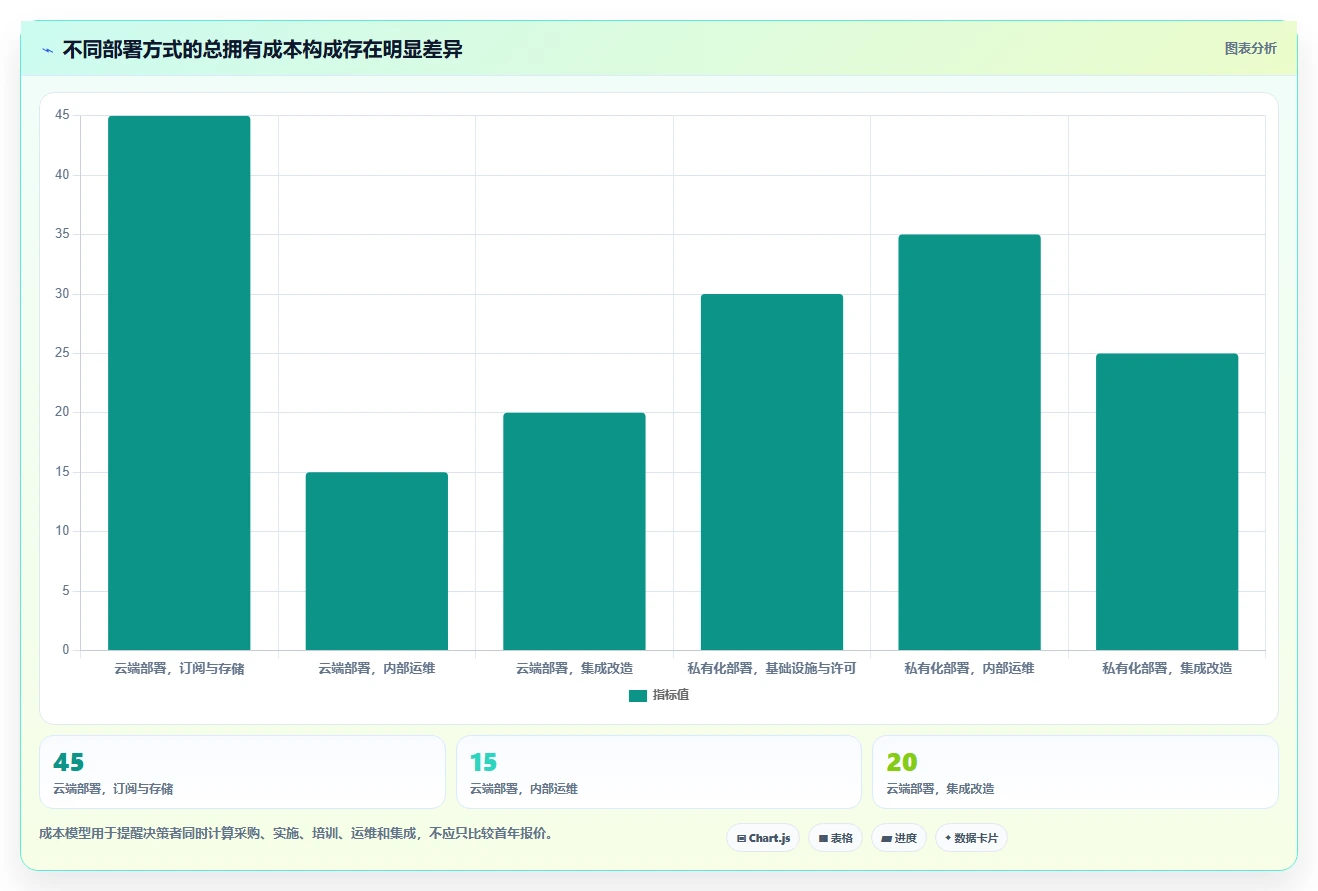Select the 表格 chip
The image size is (1318, 891).
(x=835, y=838)
